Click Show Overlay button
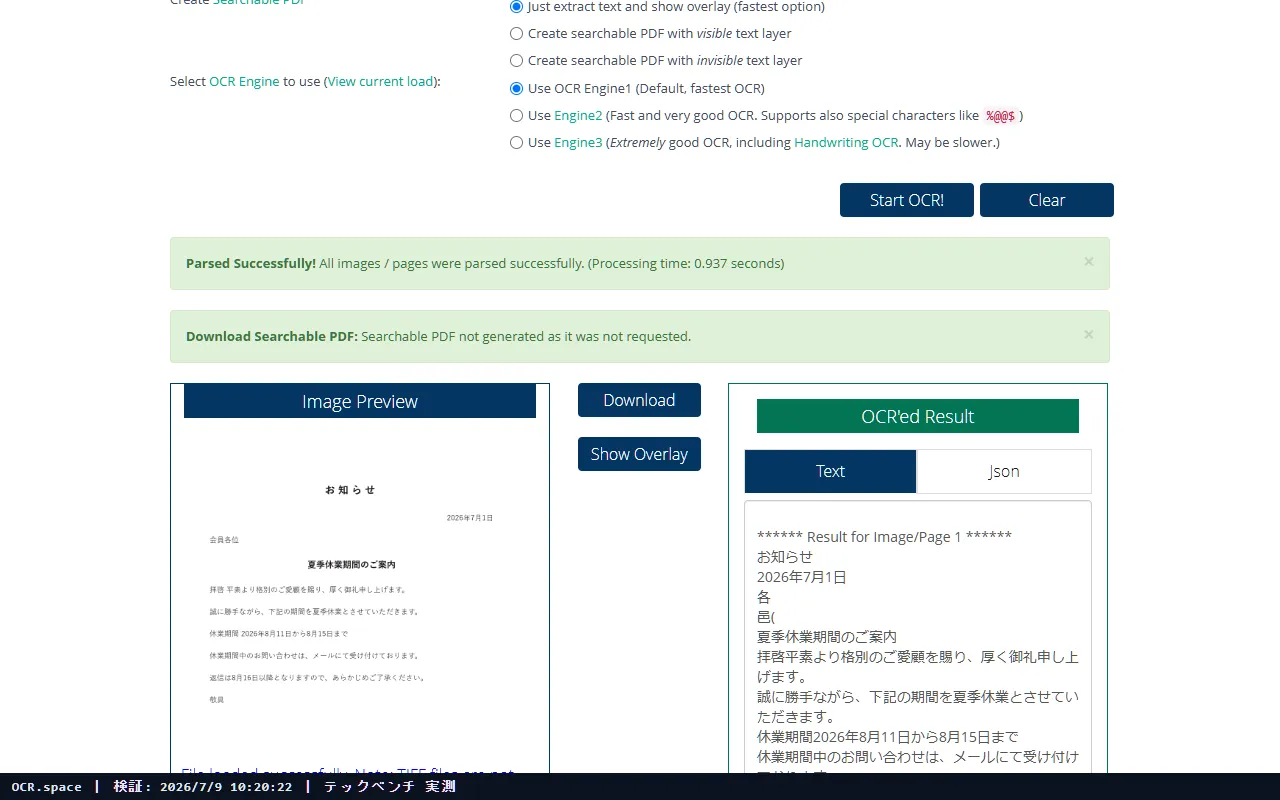Screen dimensions: 1280x800 pyautogui.click(x=639, y=454)
